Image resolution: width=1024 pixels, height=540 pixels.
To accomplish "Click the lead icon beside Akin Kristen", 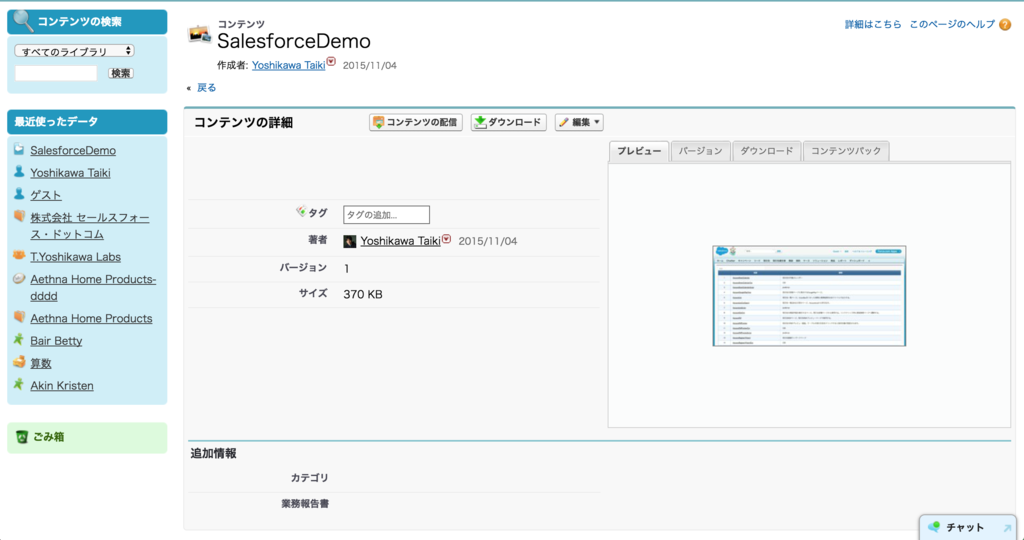I will pos(19,384).
